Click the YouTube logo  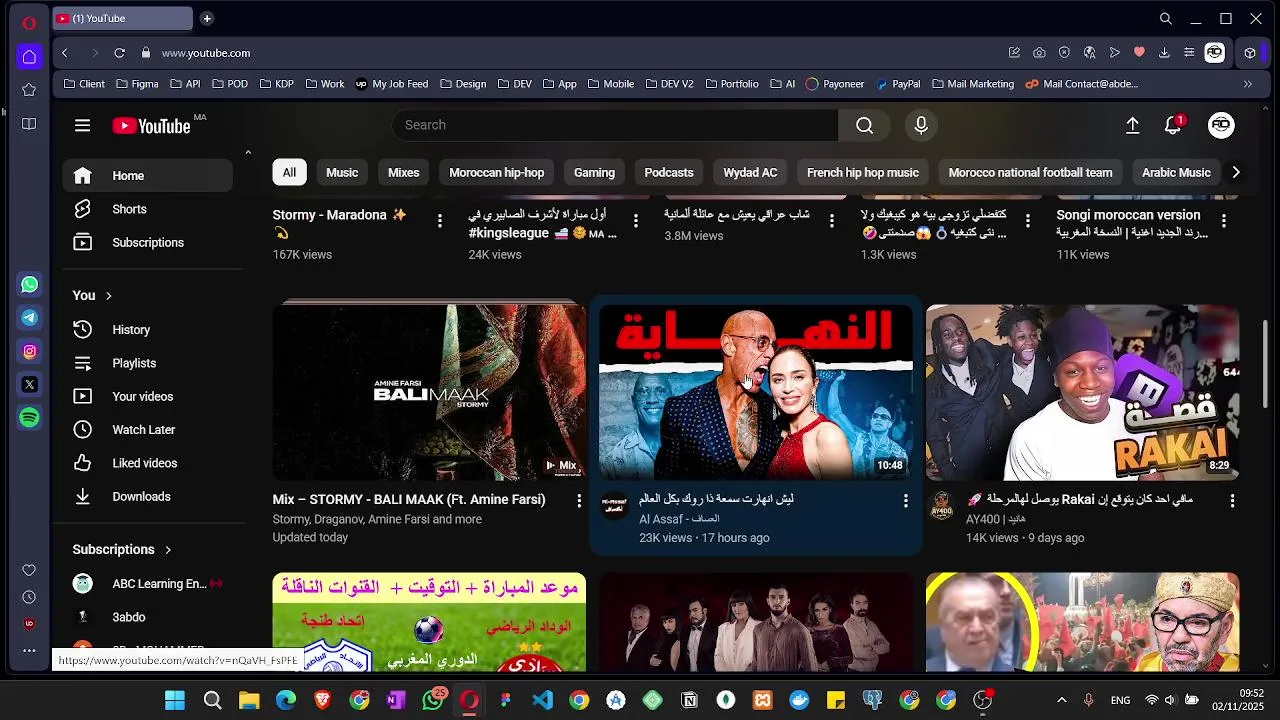pos(151,125)
